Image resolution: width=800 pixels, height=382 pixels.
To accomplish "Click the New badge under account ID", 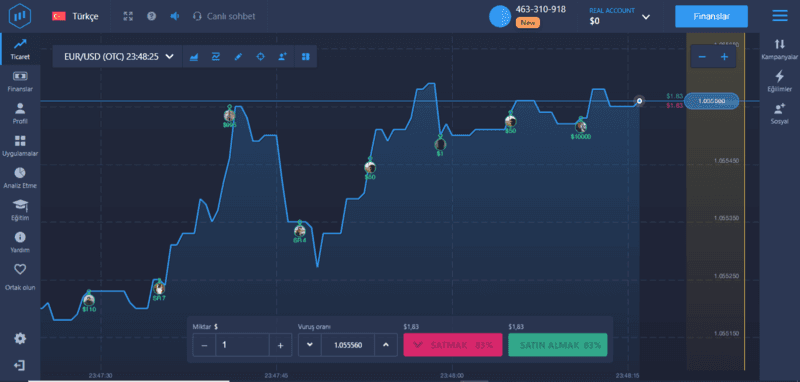I will pyautogui.click(x=528, y=22).
